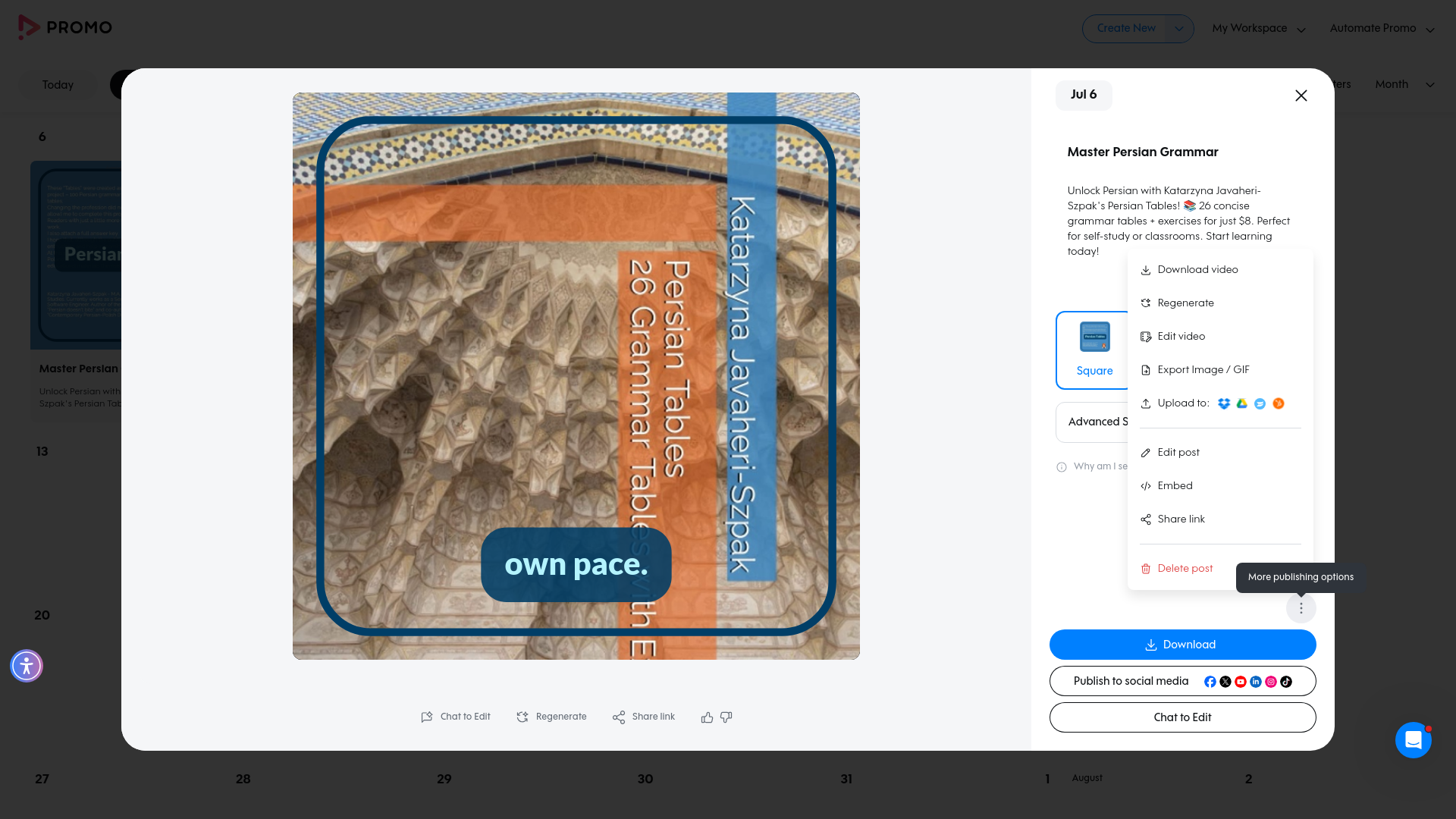Click the video preview image
The width and height of the screenshot is (1456, 819).
coord(576,376)
